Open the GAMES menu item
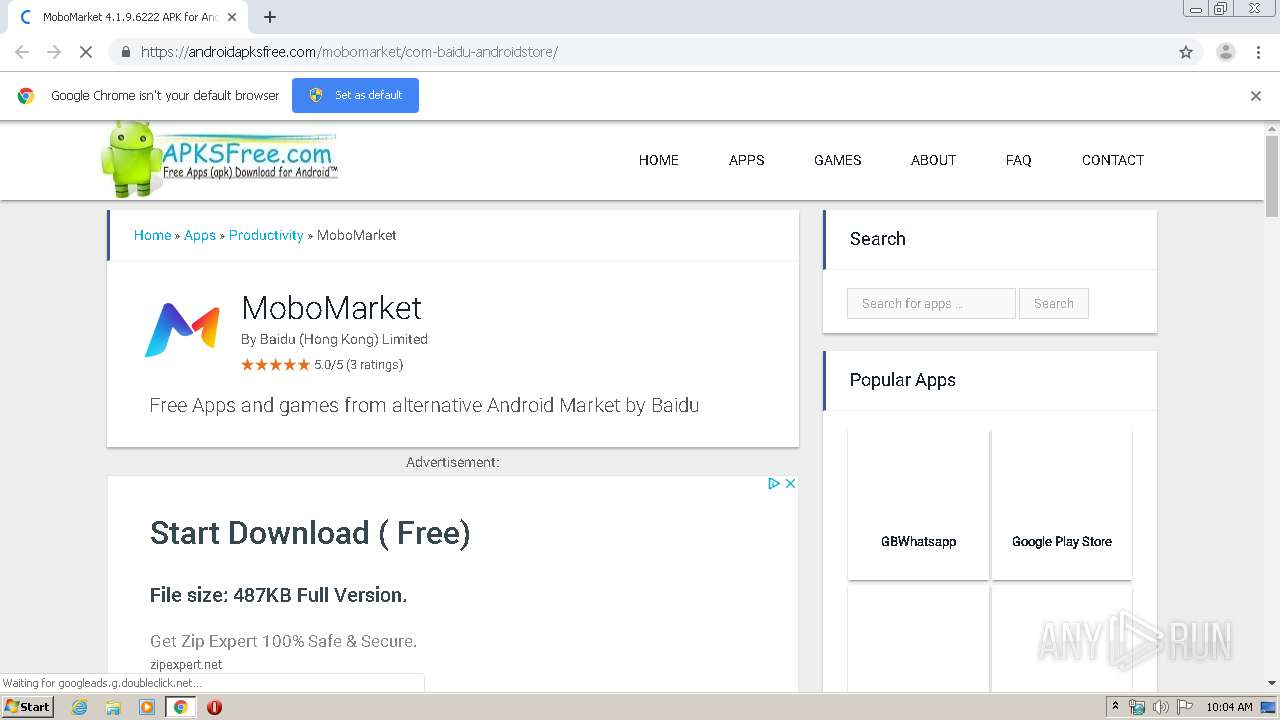Image resolution: width=1280 pixels, height=720 pixels. pos(838,160)
